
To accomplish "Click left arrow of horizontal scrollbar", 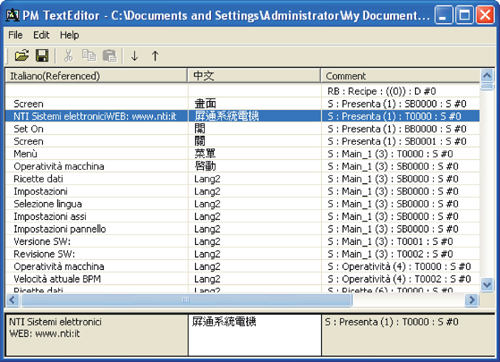I will 12,300.
